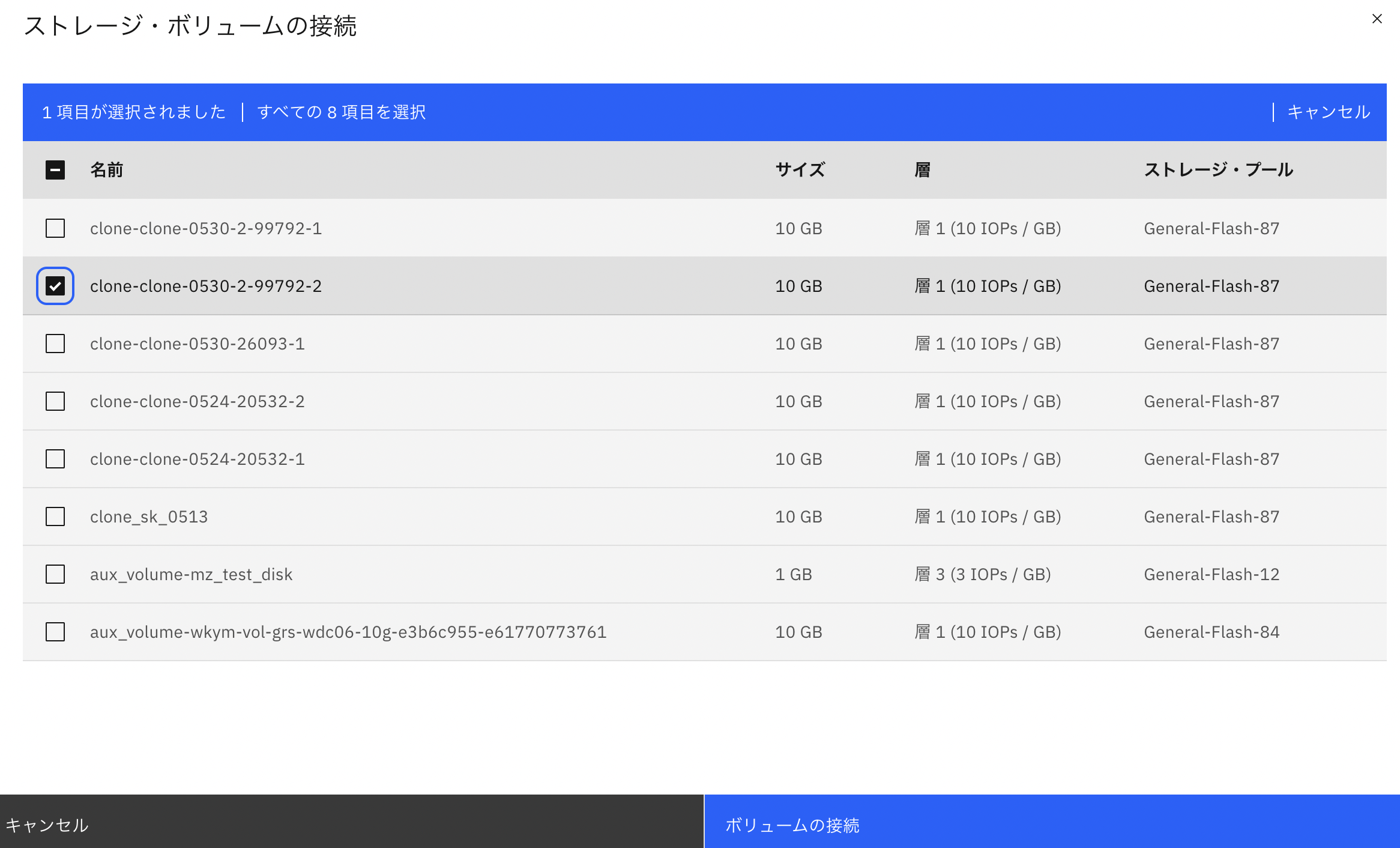The image size is (1400, 848).
Task: Close the storage volume attach dialog
Action: pyautogui.click(x=1377, y=19)
